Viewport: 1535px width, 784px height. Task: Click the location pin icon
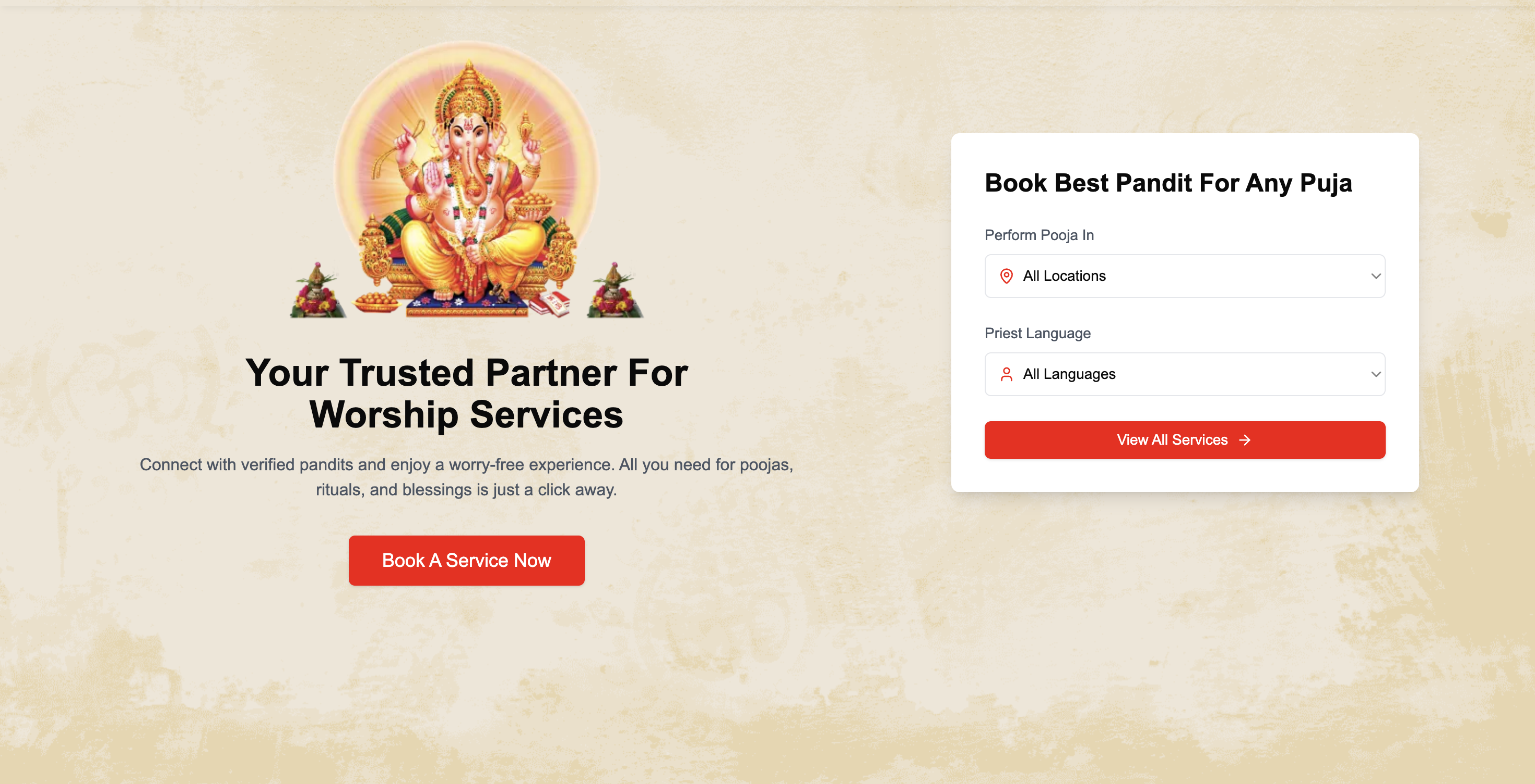point(1006,276)
